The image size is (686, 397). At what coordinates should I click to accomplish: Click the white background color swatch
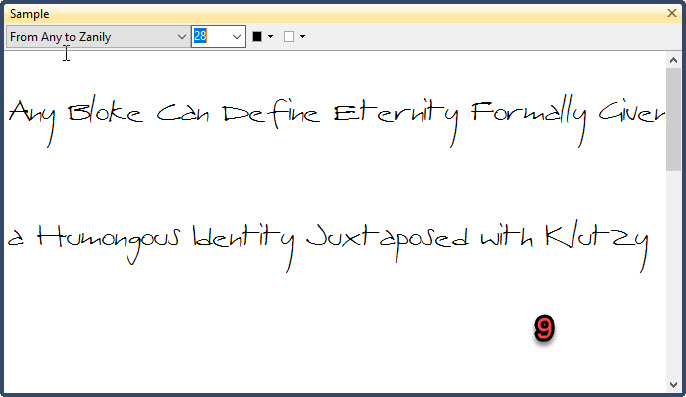tap(289, 37)
